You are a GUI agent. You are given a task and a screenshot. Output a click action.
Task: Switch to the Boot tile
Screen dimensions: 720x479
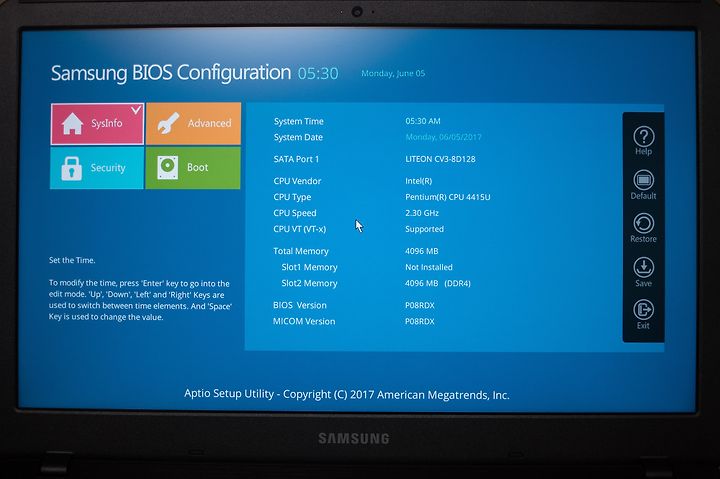point(193,168)
